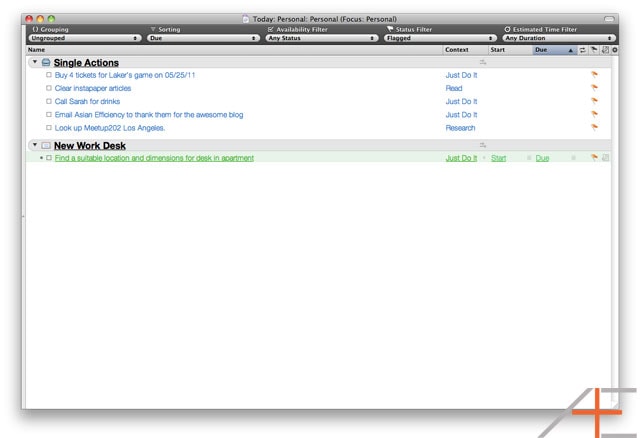Open Status Filter dropdown showing Flagged
The height and width of the screenshot is (438, 640).
[x=440, y=38]
